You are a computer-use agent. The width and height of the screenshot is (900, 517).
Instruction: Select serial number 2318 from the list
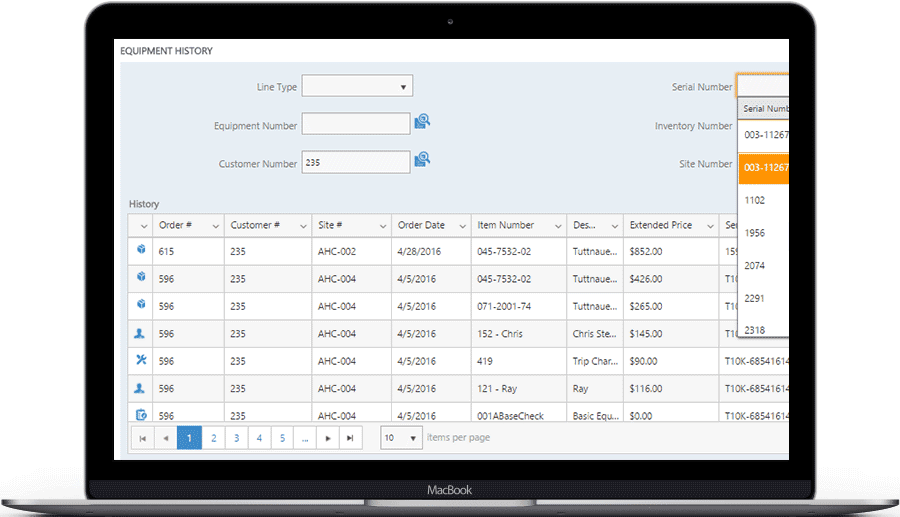tap(763, 328)
